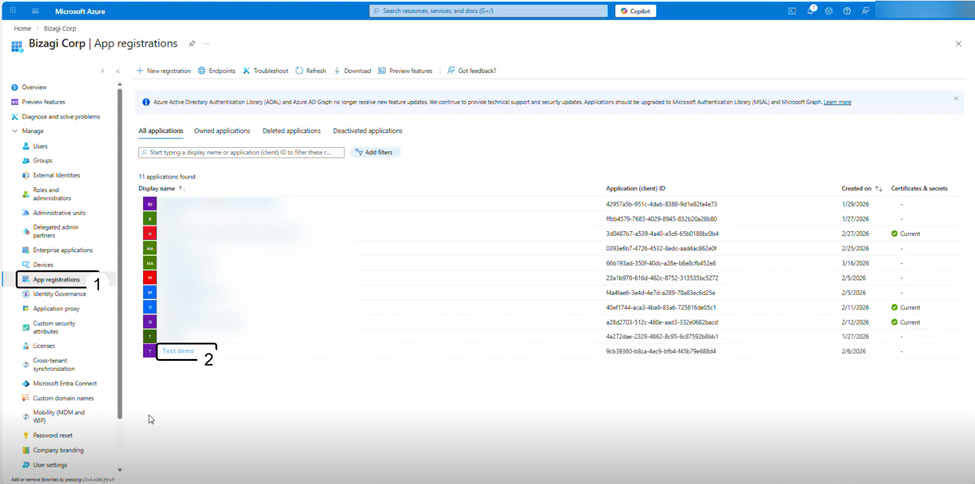
Task: Click the X icon above the sidebar
Action: click(103, 71)
